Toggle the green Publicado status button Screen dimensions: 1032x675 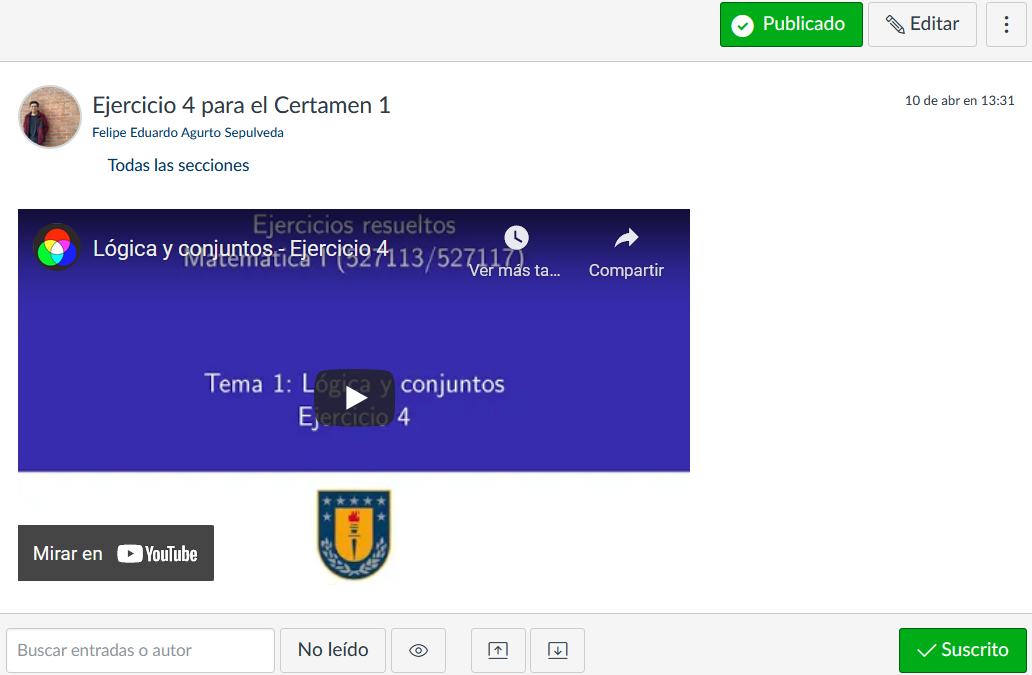790,24
